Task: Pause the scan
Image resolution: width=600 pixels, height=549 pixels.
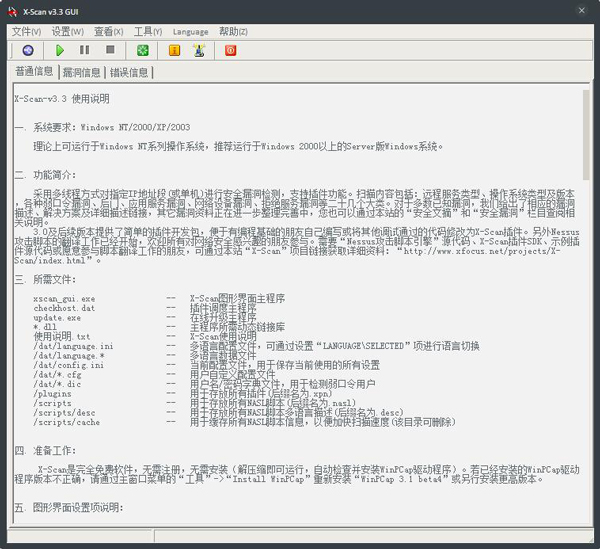Action: [x=85, y=50]
